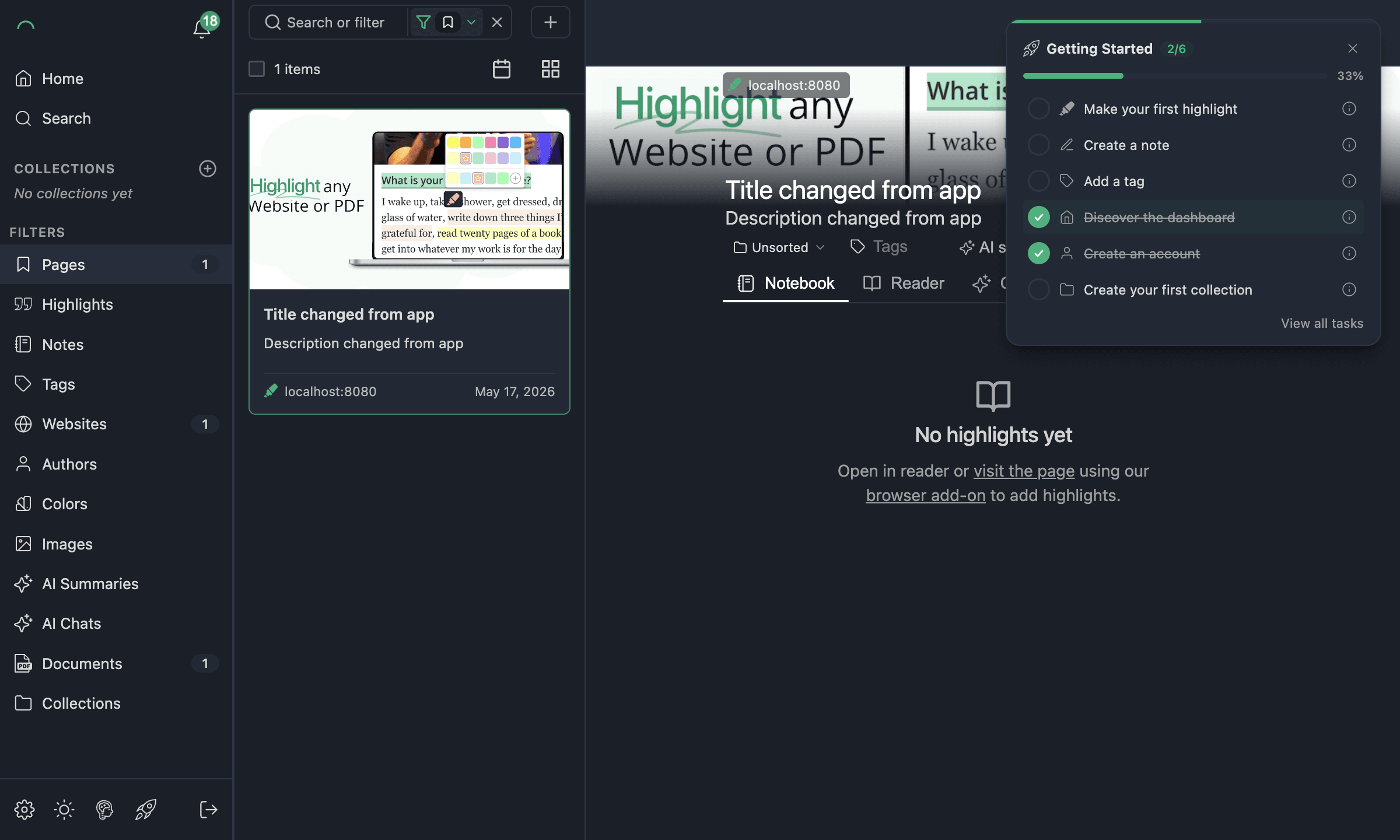
Task: Open AI Summaries filter
Action: point(117,583)
